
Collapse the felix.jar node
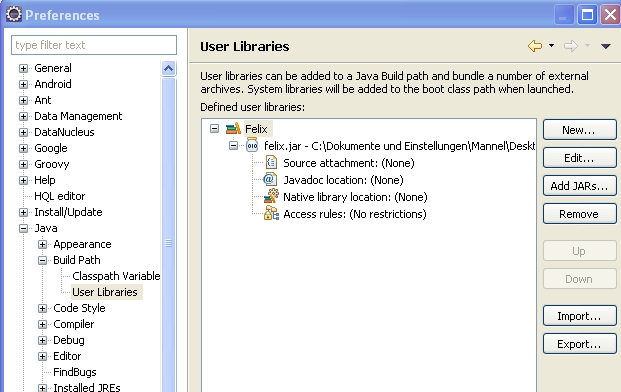[233, 146]
